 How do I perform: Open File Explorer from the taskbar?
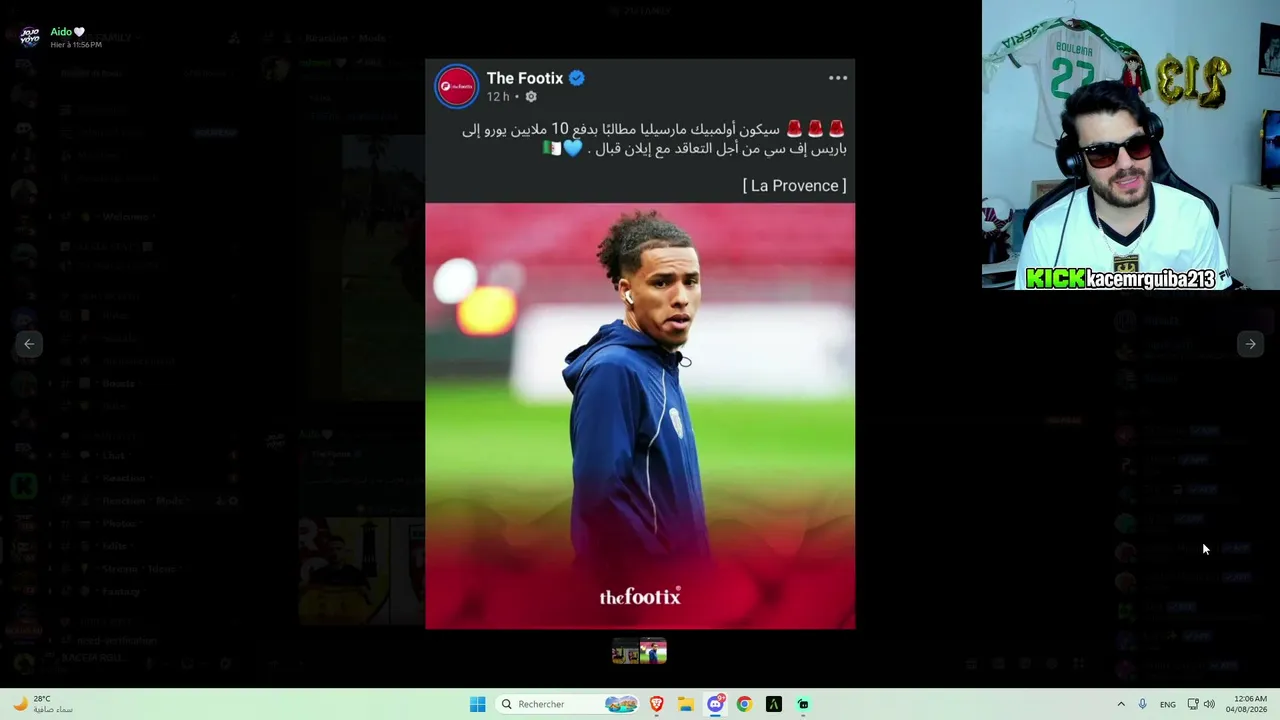pos(686,704)
